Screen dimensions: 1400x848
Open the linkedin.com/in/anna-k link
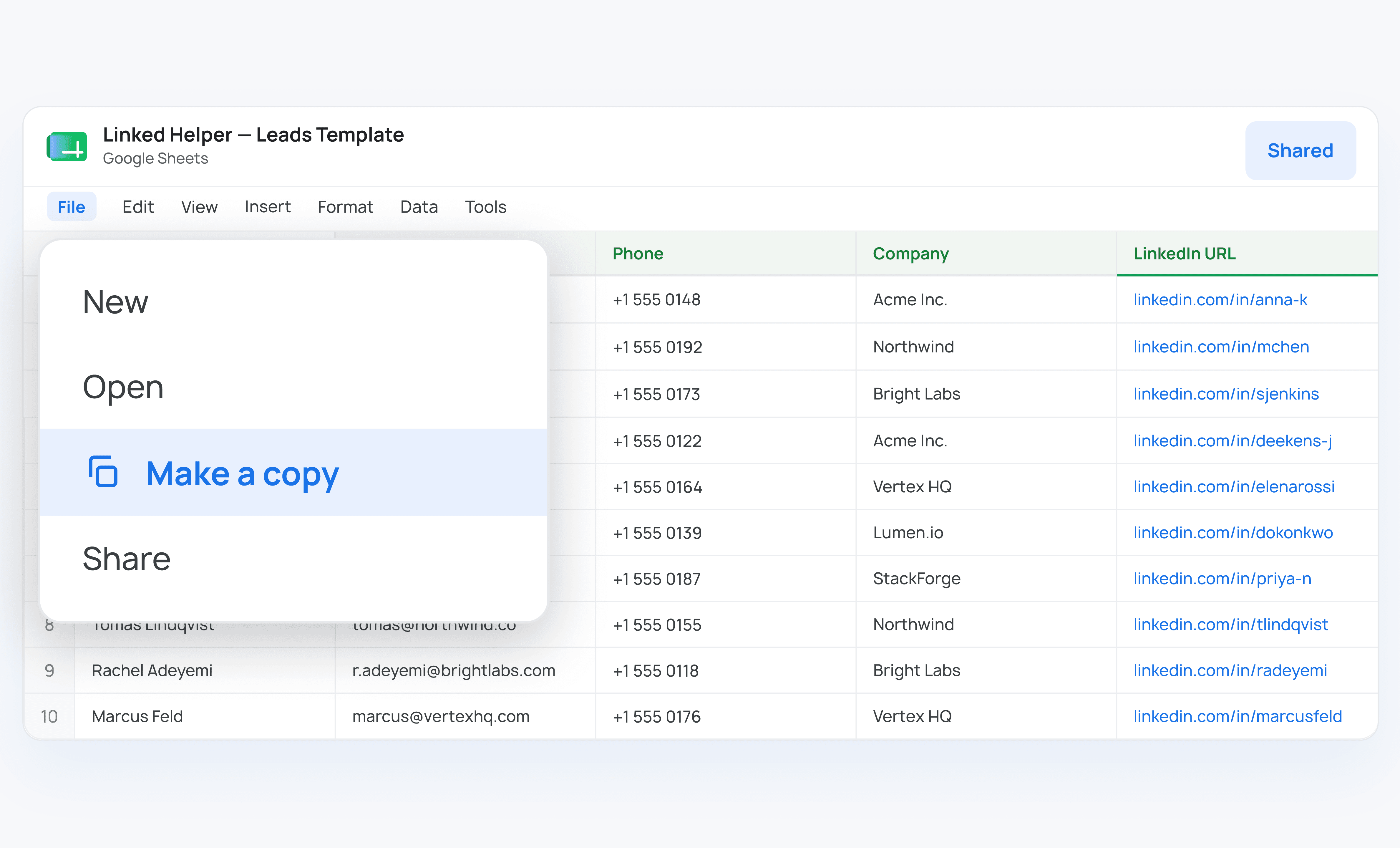click(1220, 299)
